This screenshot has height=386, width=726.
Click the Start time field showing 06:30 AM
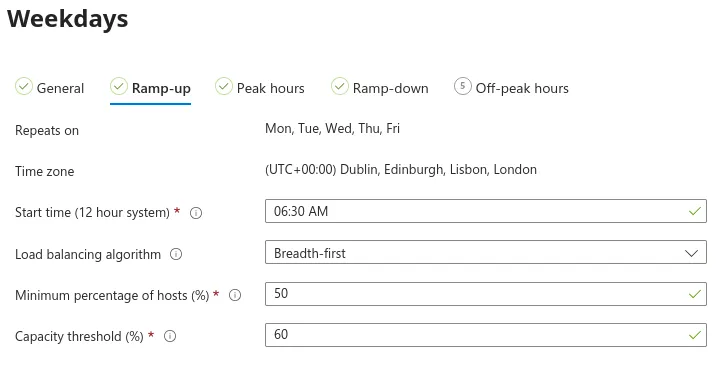pyautogui.click(x=486, y=211)
